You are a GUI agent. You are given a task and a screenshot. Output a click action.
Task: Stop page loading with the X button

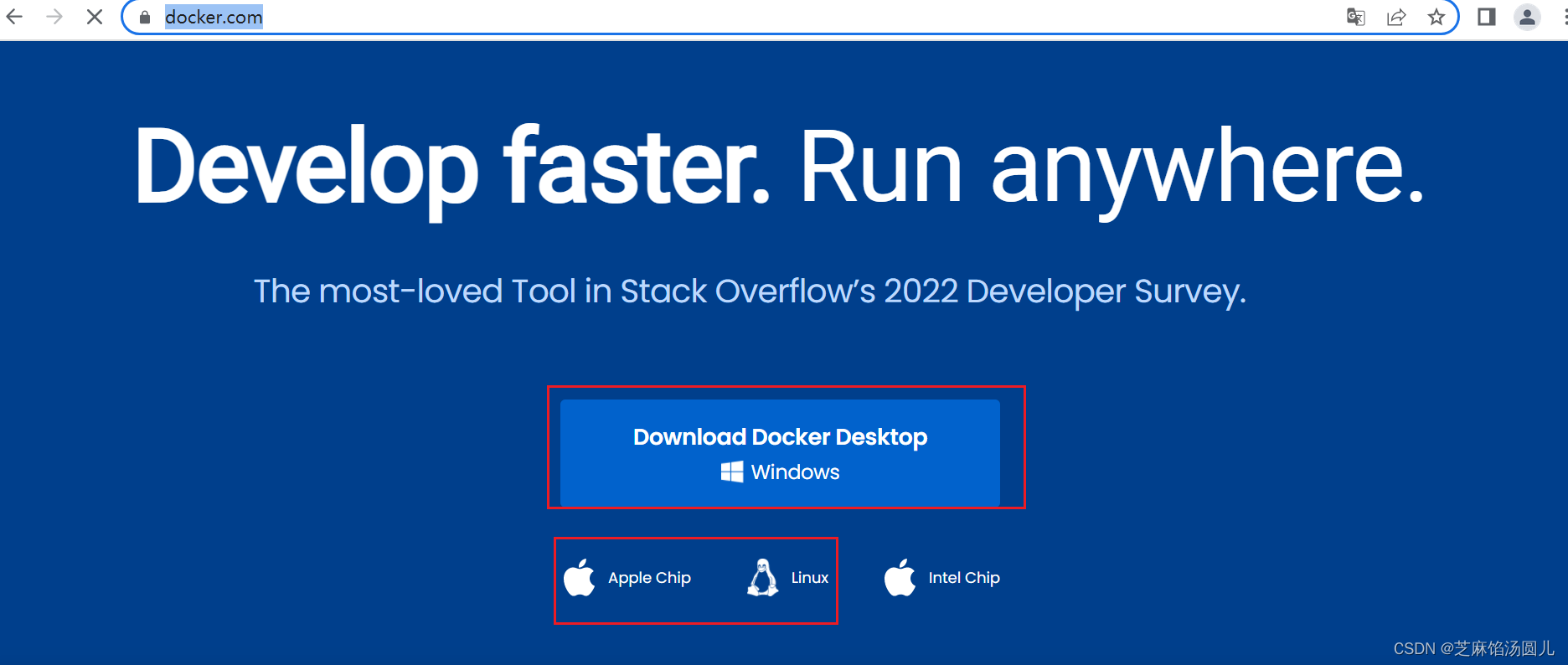[95, 17]
